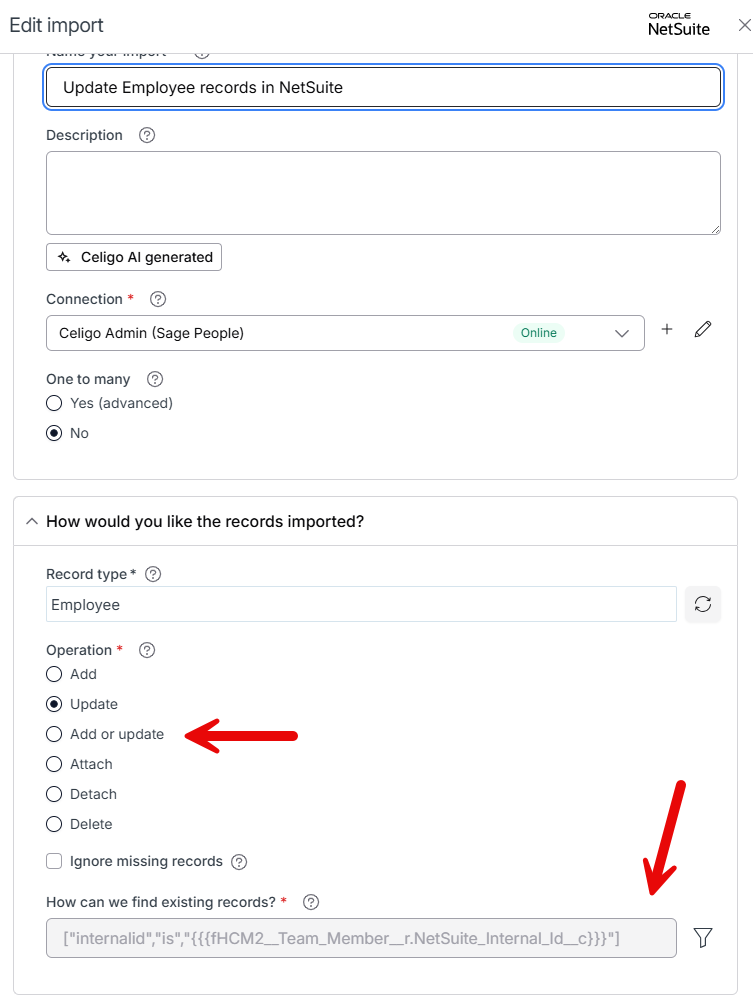
Task: Open the Record type Employee combo box
Action: [361, 604]
